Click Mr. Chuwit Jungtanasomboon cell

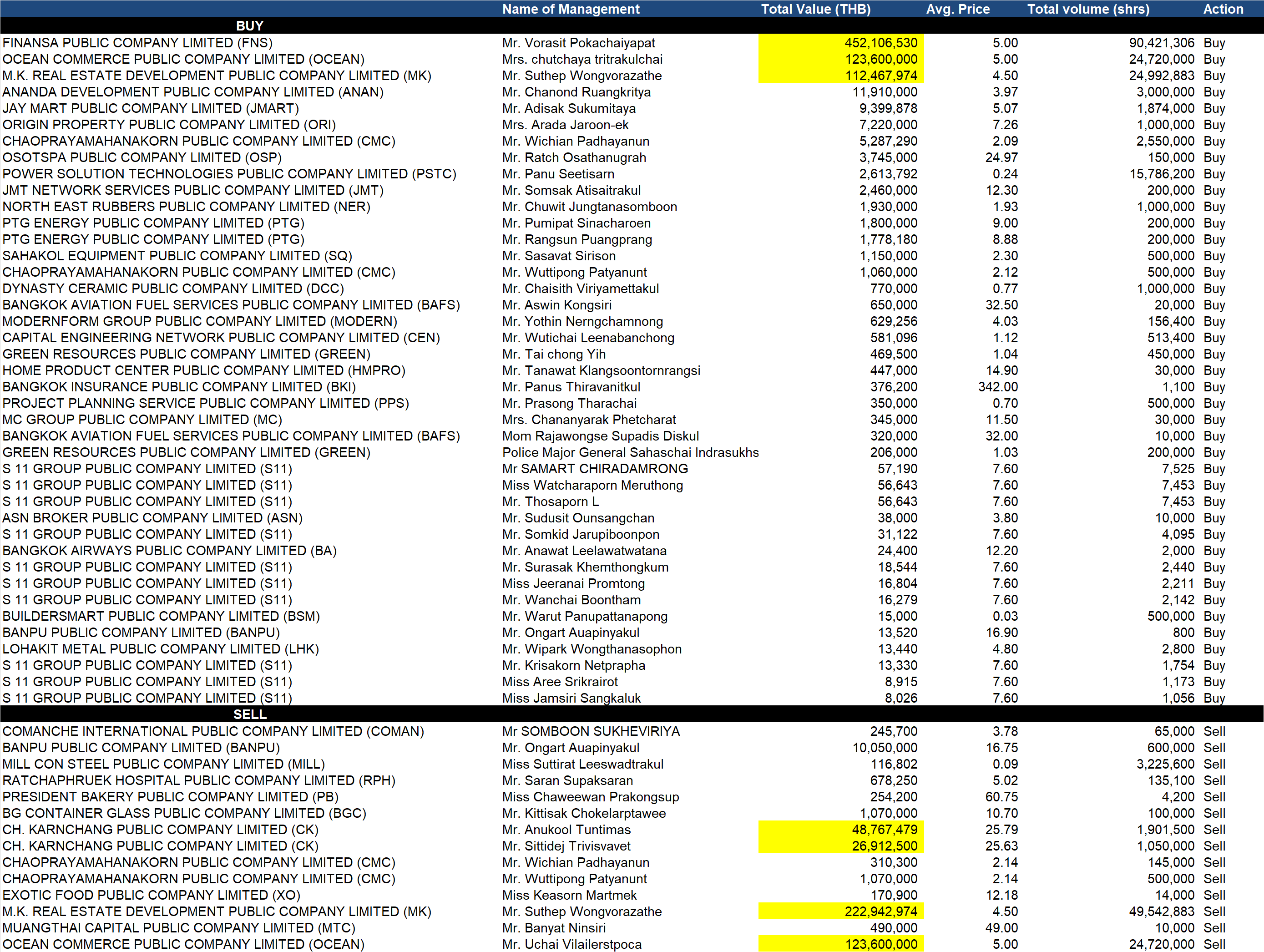(x=589, y=207)
